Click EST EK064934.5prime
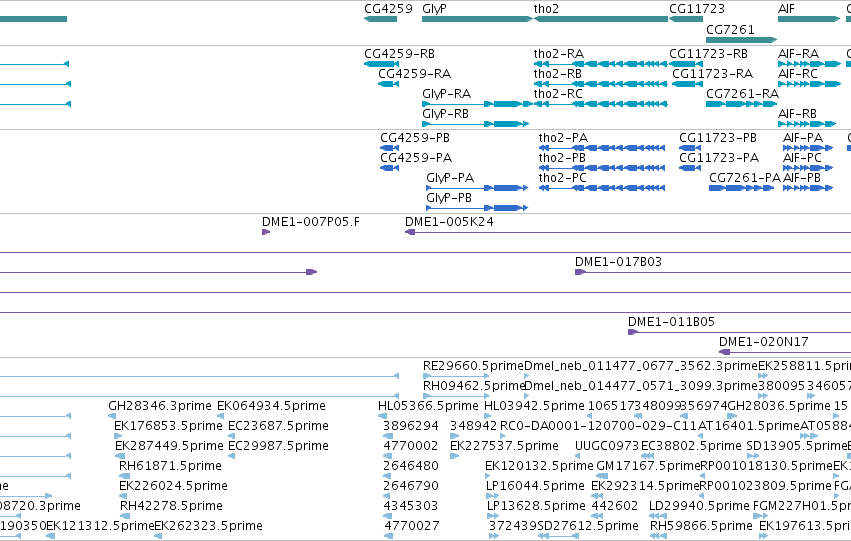The image size is (851, 541). coord(221,416)
